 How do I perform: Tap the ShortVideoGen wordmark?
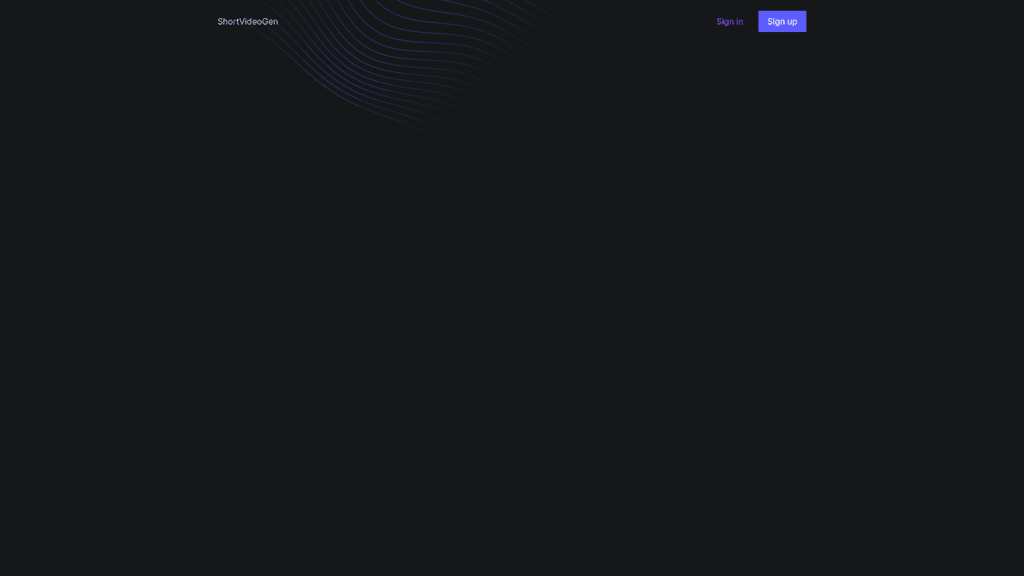tap(248, 22)
